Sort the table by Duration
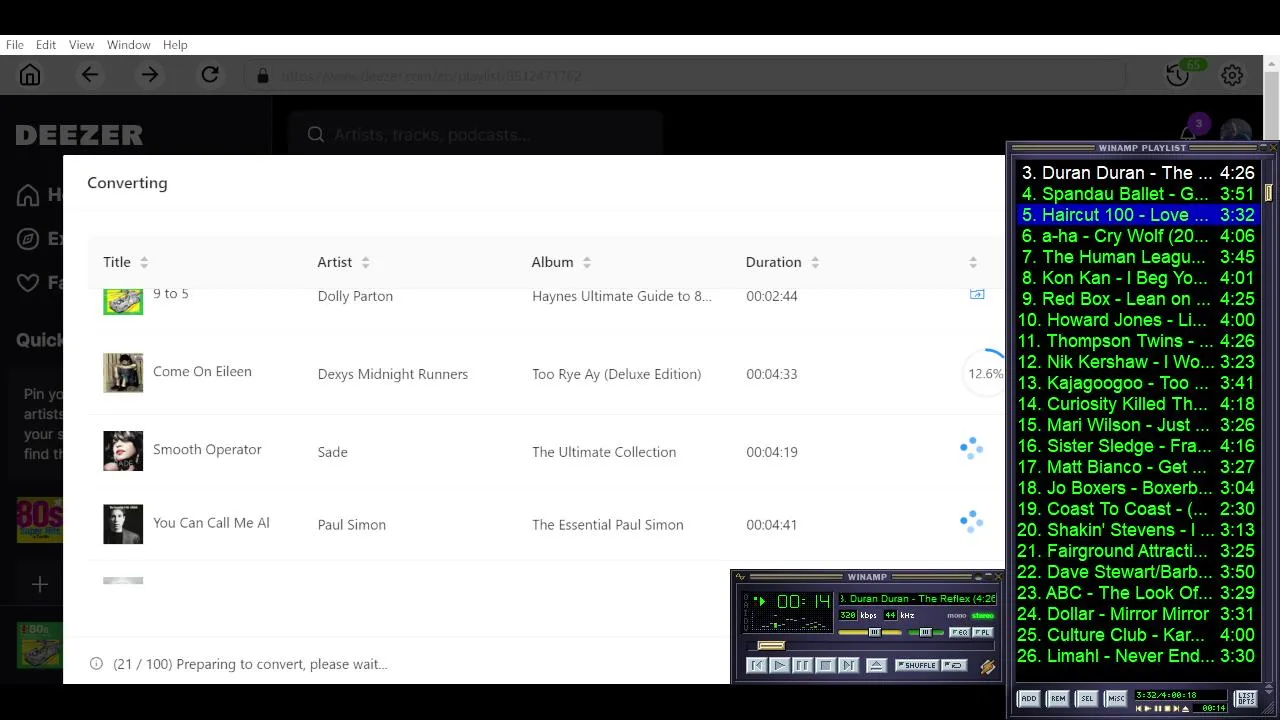 tap(815, 262)
